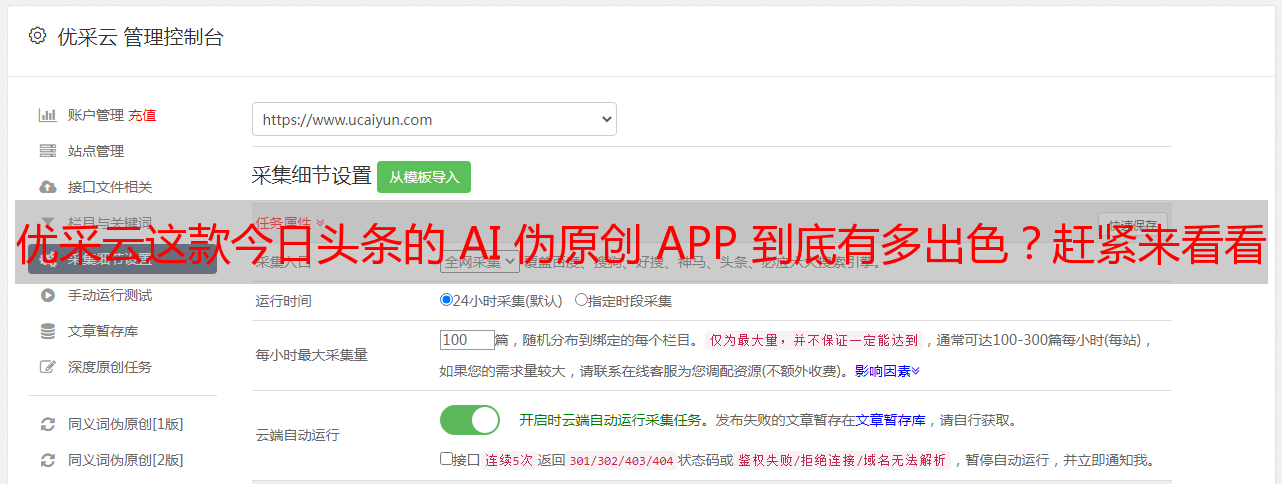Image resolution: width=1282 pixels, height=484 pixels.
Task: Click the 开启时云端自动运行采集任务 green text
Action: (x=610, y=420)
